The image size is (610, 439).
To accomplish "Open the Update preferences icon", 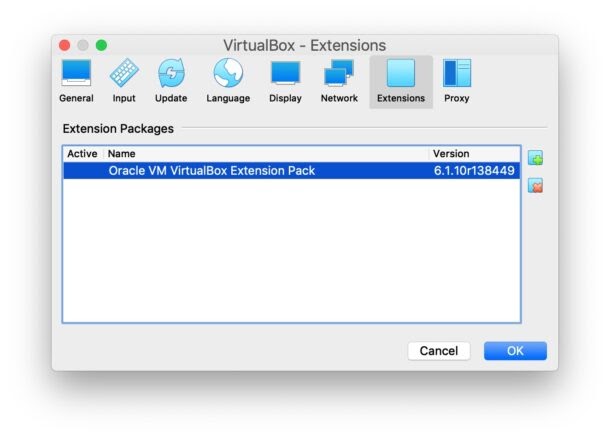I will [171, 81].
